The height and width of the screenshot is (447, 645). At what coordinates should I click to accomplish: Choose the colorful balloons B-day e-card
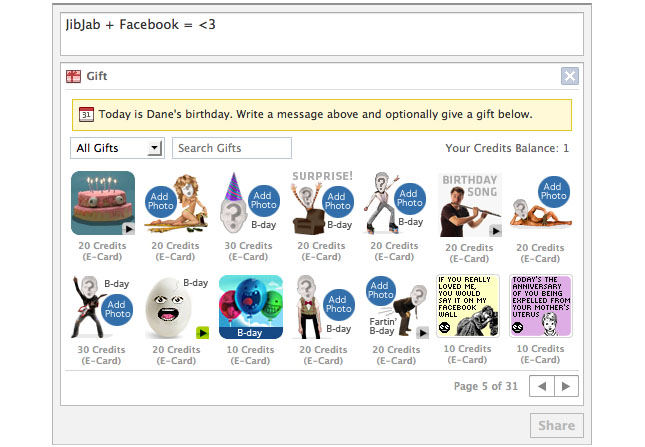tap(249, 307)
